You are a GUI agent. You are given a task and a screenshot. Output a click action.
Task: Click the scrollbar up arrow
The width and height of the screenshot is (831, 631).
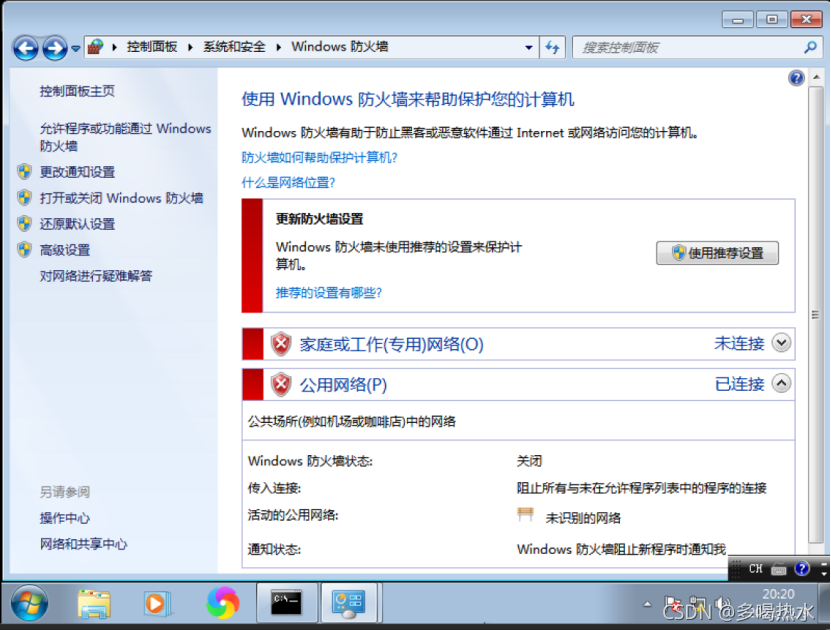(816, 77)
